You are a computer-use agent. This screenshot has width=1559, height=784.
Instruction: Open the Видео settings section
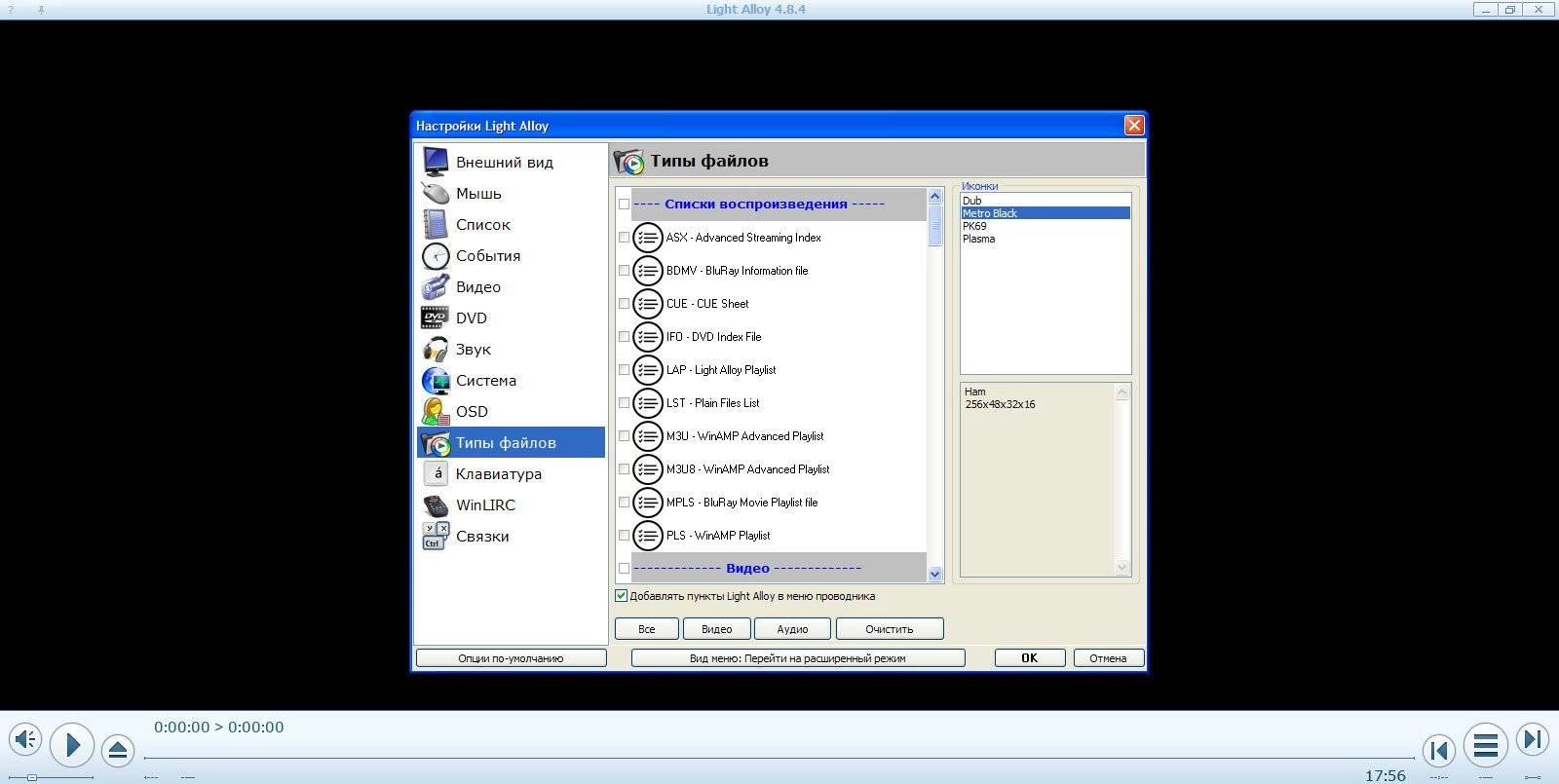(x=511, y=286)
